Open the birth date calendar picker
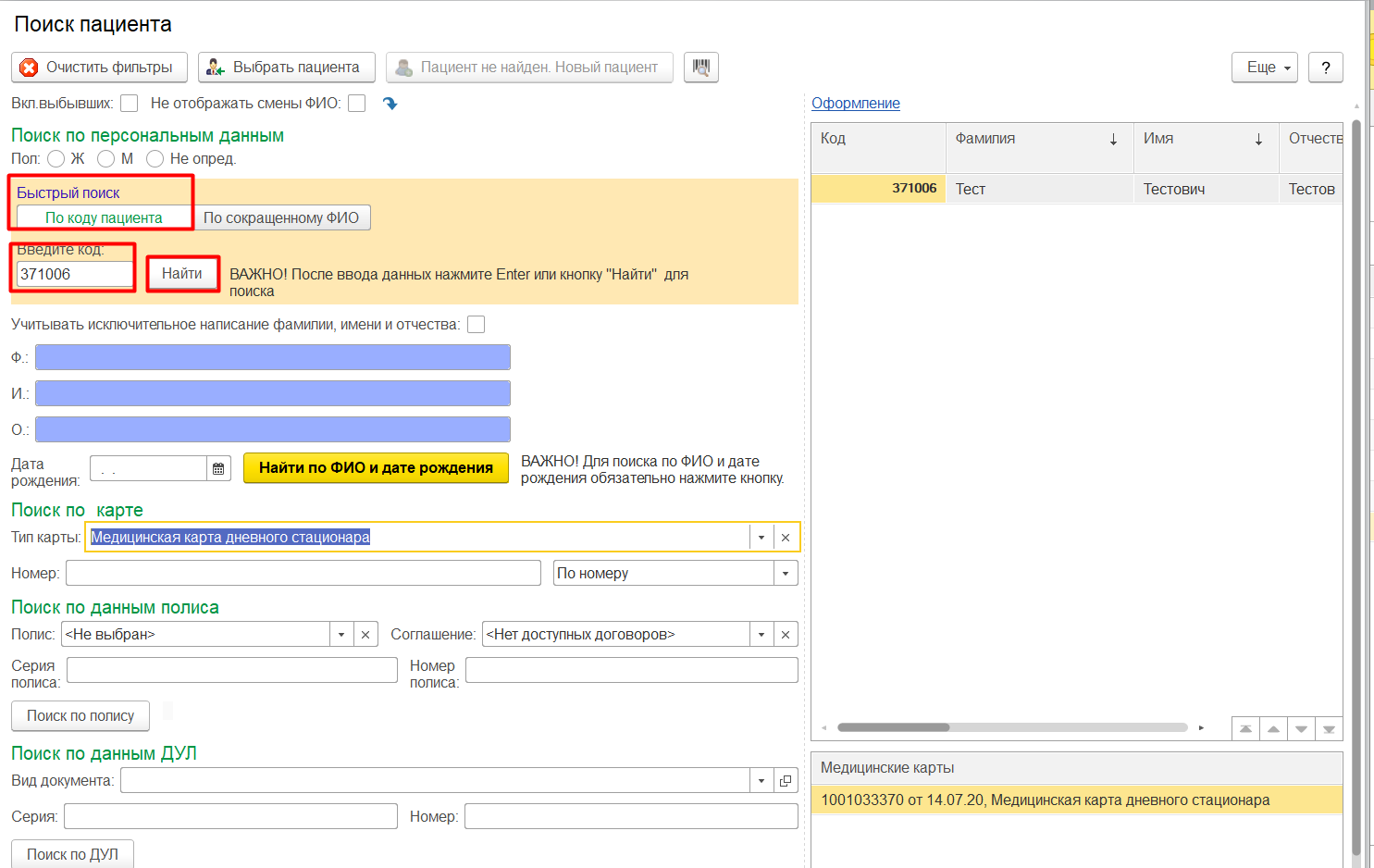1374x868 pixels. coord(218,469)
